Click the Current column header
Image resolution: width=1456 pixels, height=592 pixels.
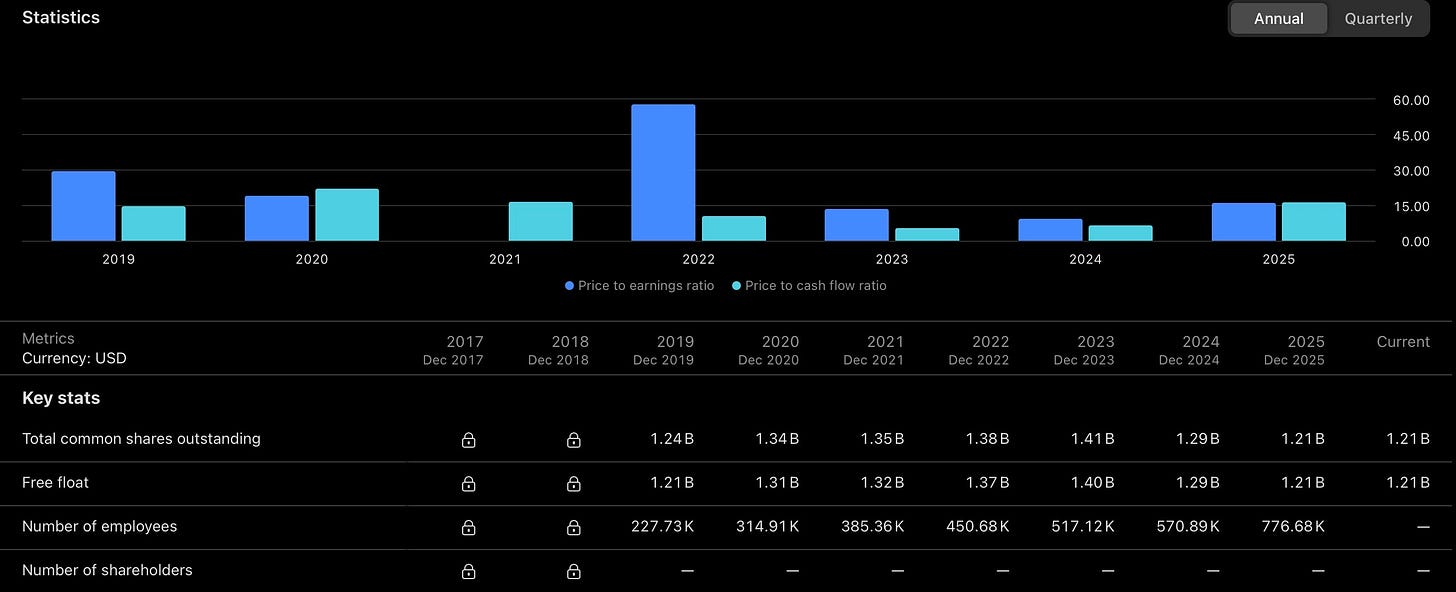1403,342
